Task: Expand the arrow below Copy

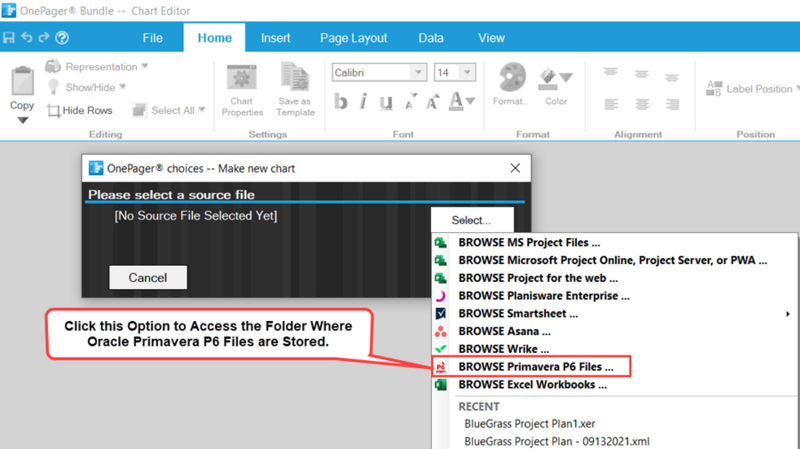Action: tap(22, 120)
